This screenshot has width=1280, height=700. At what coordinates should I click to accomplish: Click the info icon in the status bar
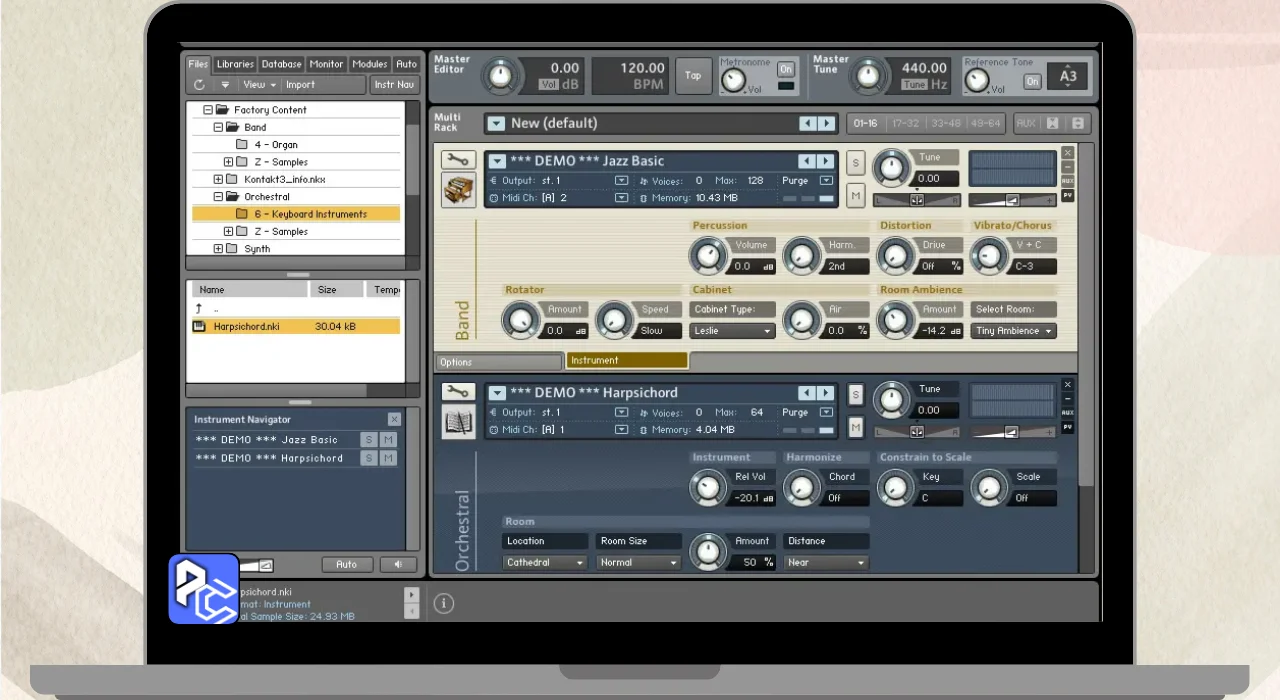(445, 603)
